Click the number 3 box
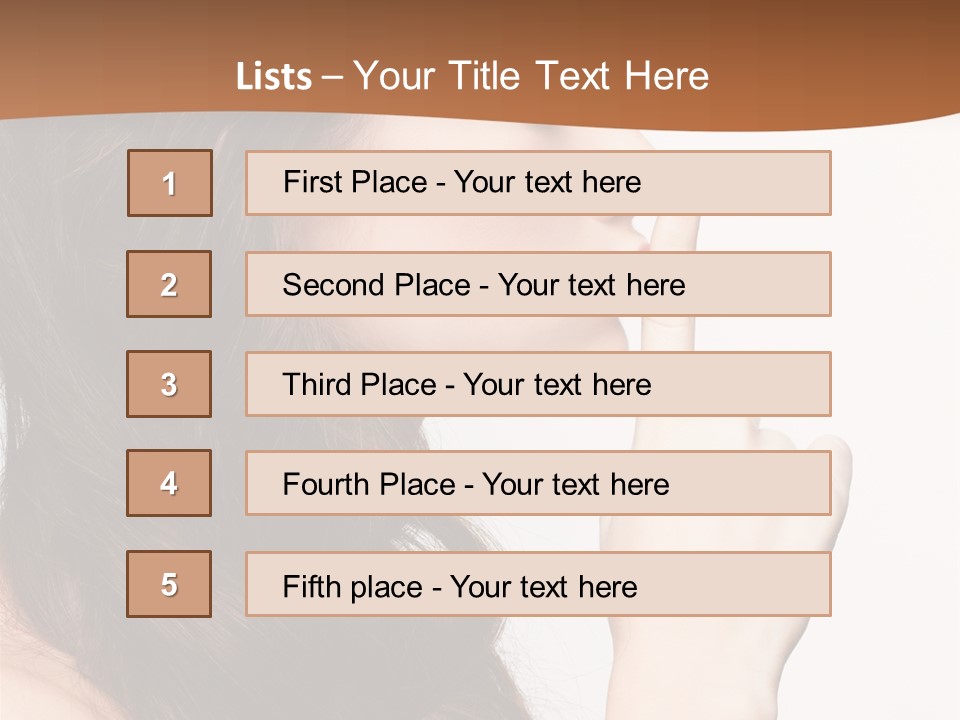 coord(169,384)
